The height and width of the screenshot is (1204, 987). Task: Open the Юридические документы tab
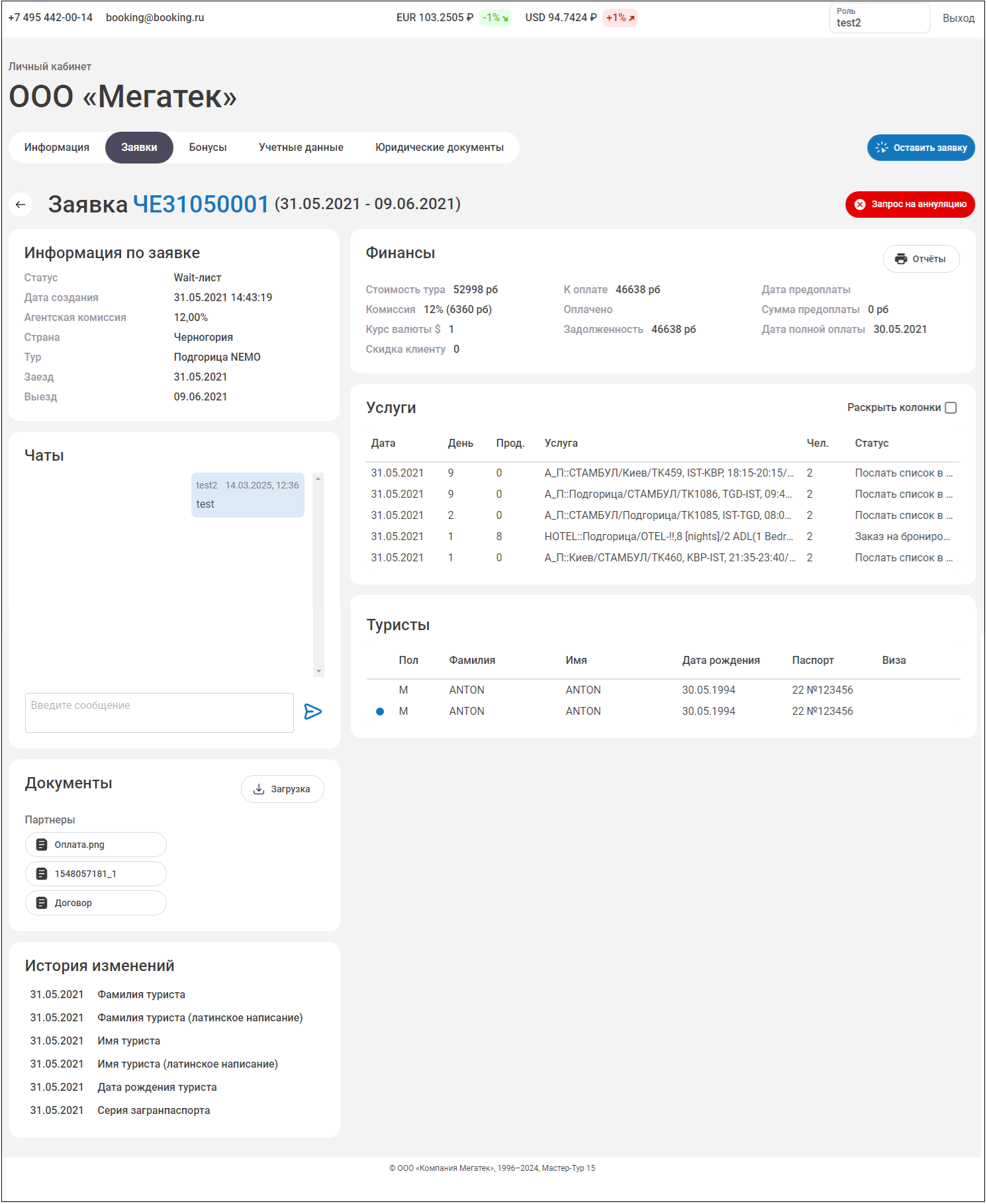click(x=439, y=148)
